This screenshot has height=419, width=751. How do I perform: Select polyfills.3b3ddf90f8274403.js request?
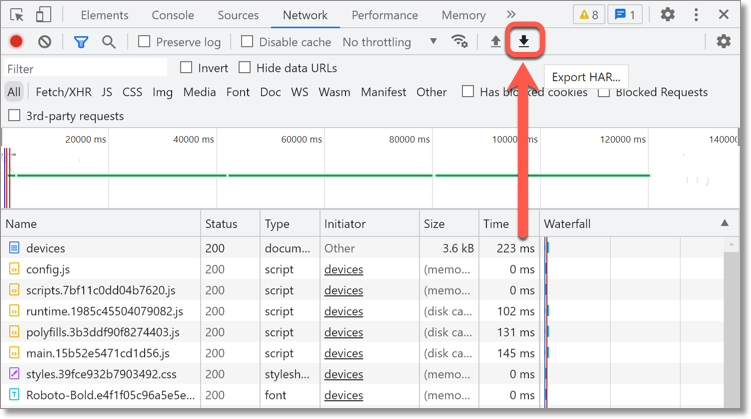103,332
